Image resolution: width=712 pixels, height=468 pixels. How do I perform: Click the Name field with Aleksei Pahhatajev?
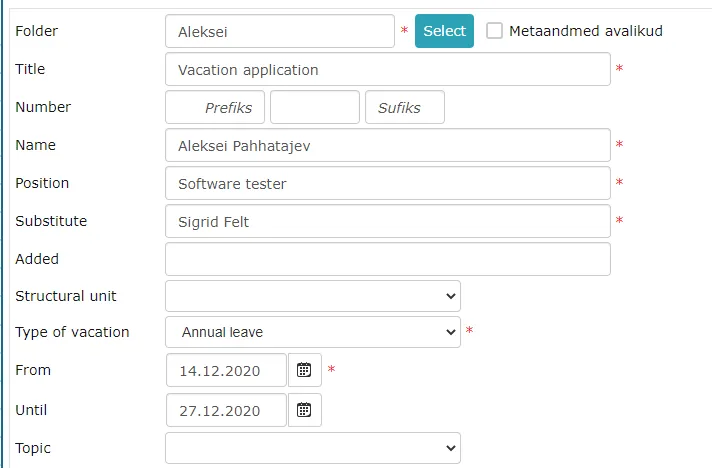(388, 145)
